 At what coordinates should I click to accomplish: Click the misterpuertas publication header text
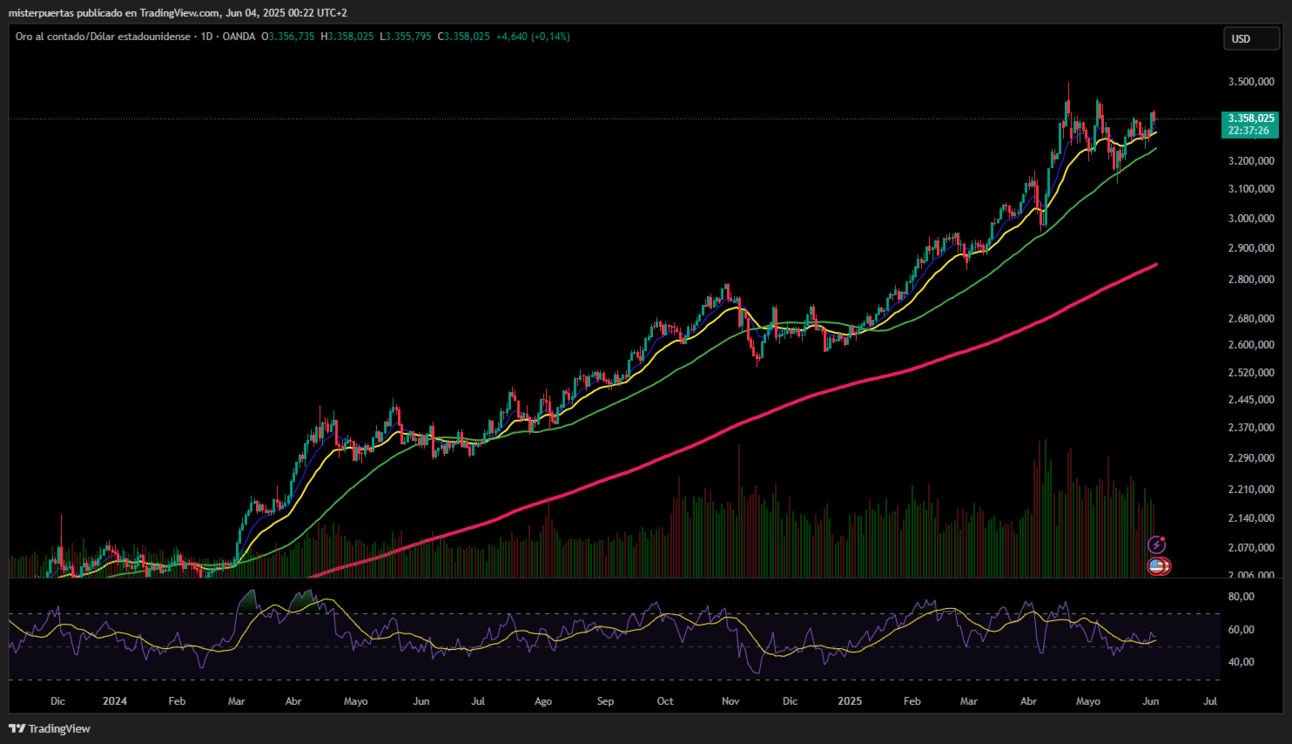(179, 12)
